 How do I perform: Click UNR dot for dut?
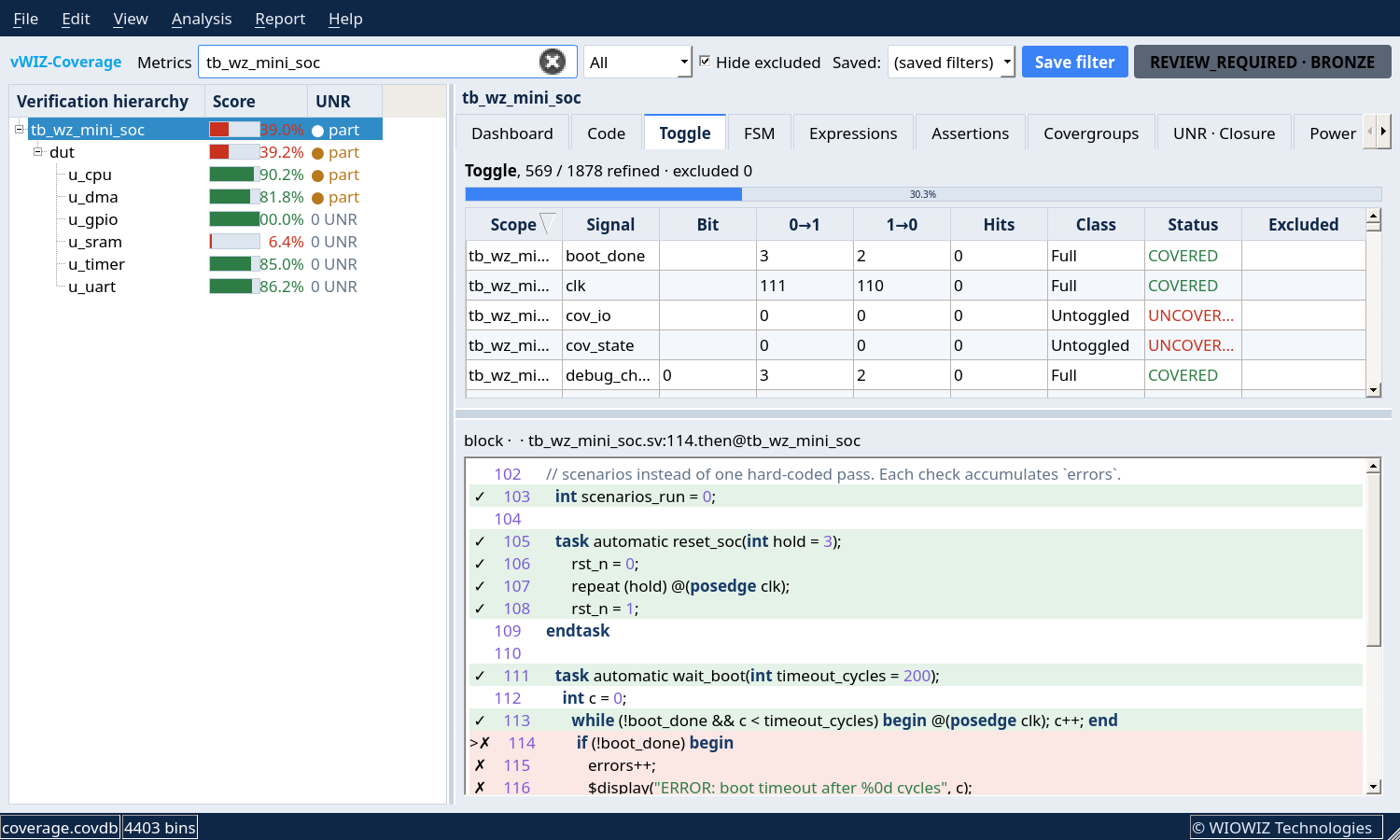coord(317,152)
